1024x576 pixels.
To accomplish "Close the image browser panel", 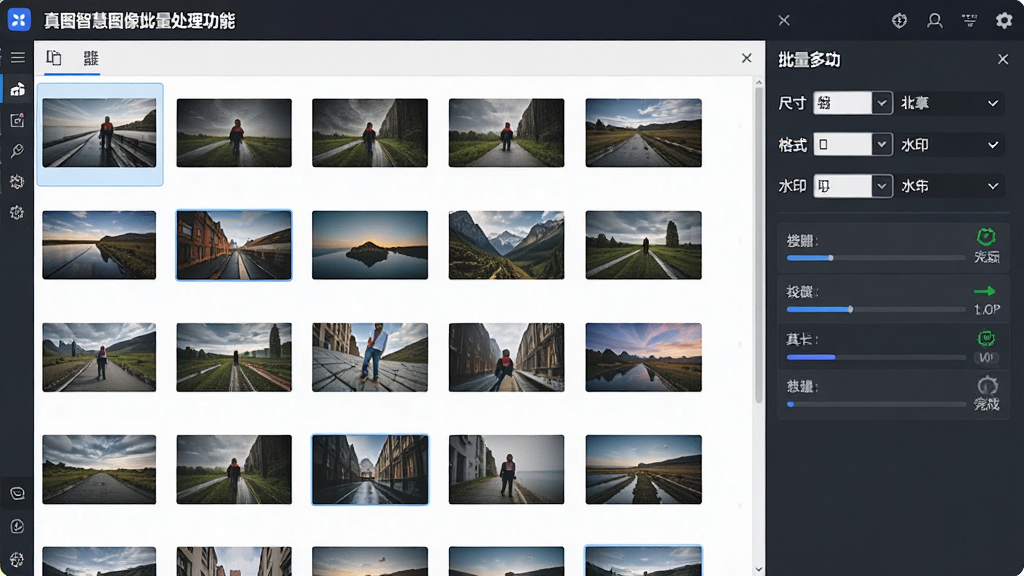I will tap(746, 58).
